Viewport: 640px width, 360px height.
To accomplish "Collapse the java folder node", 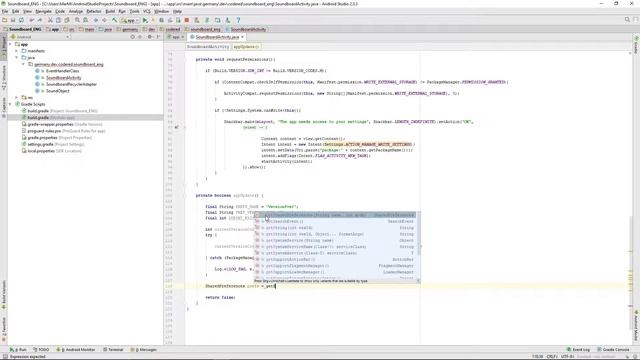I will (x=17, y=58).
